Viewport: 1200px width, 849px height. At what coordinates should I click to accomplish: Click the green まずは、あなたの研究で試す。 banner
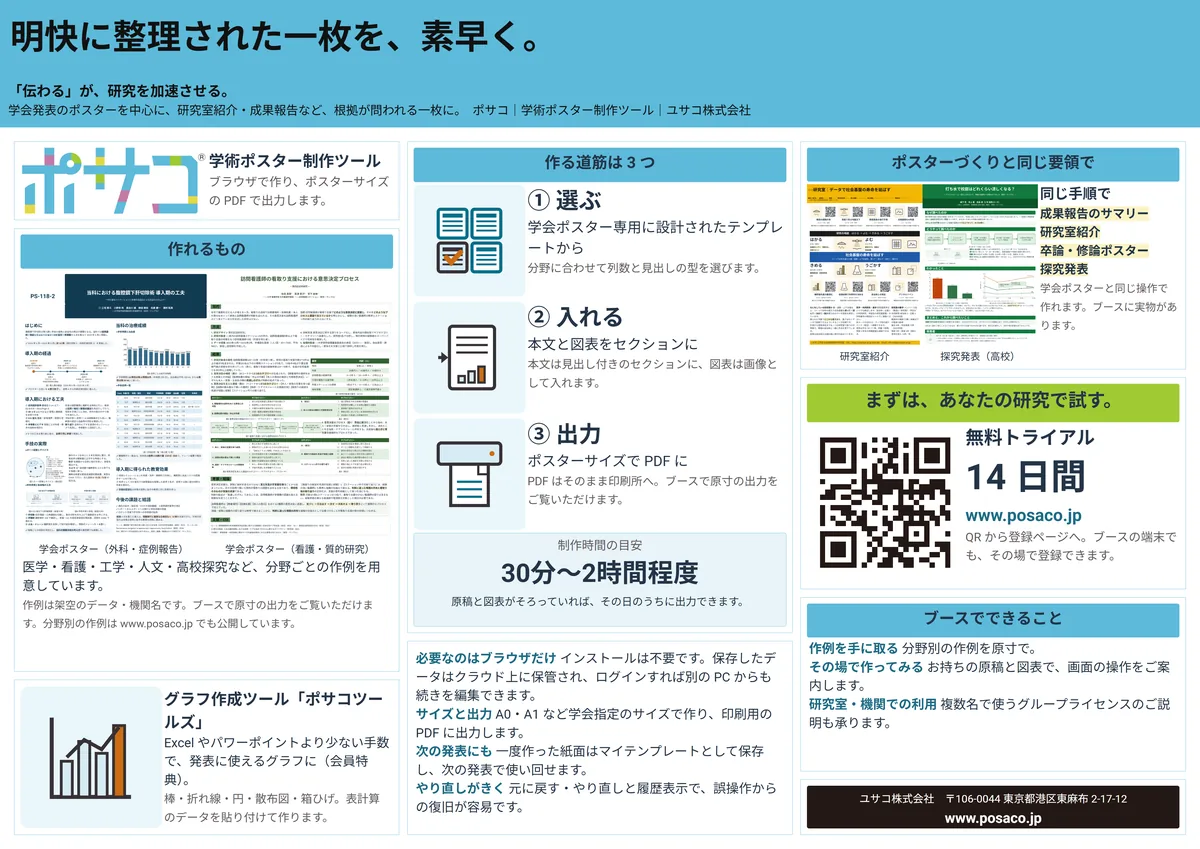pos(993,402)
